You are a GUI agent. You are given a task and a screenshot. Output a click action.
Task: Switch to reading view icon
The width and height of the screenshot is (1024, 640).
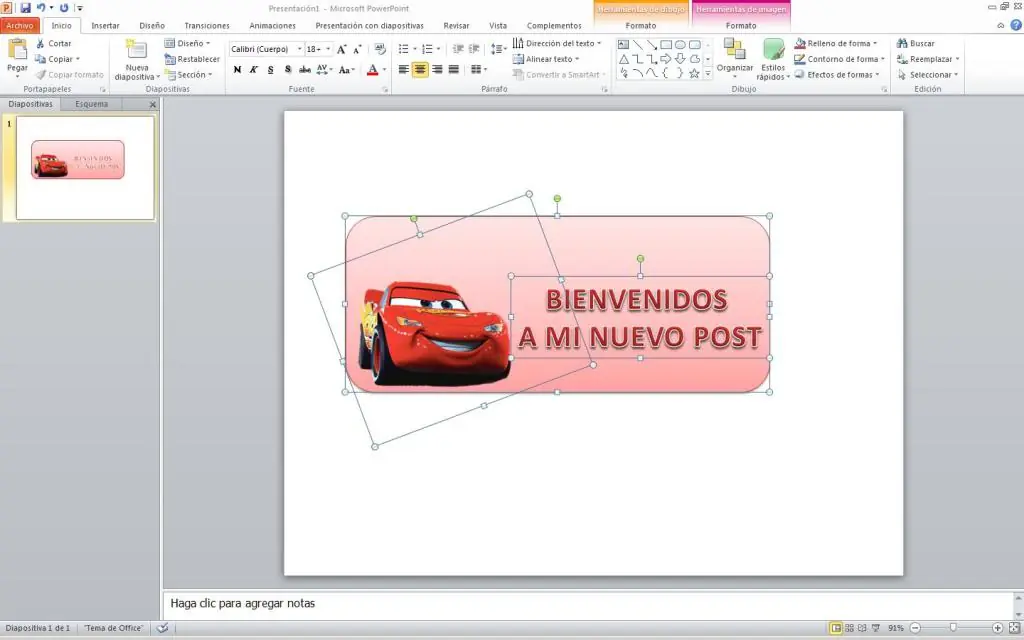click(x=862, y=628)
